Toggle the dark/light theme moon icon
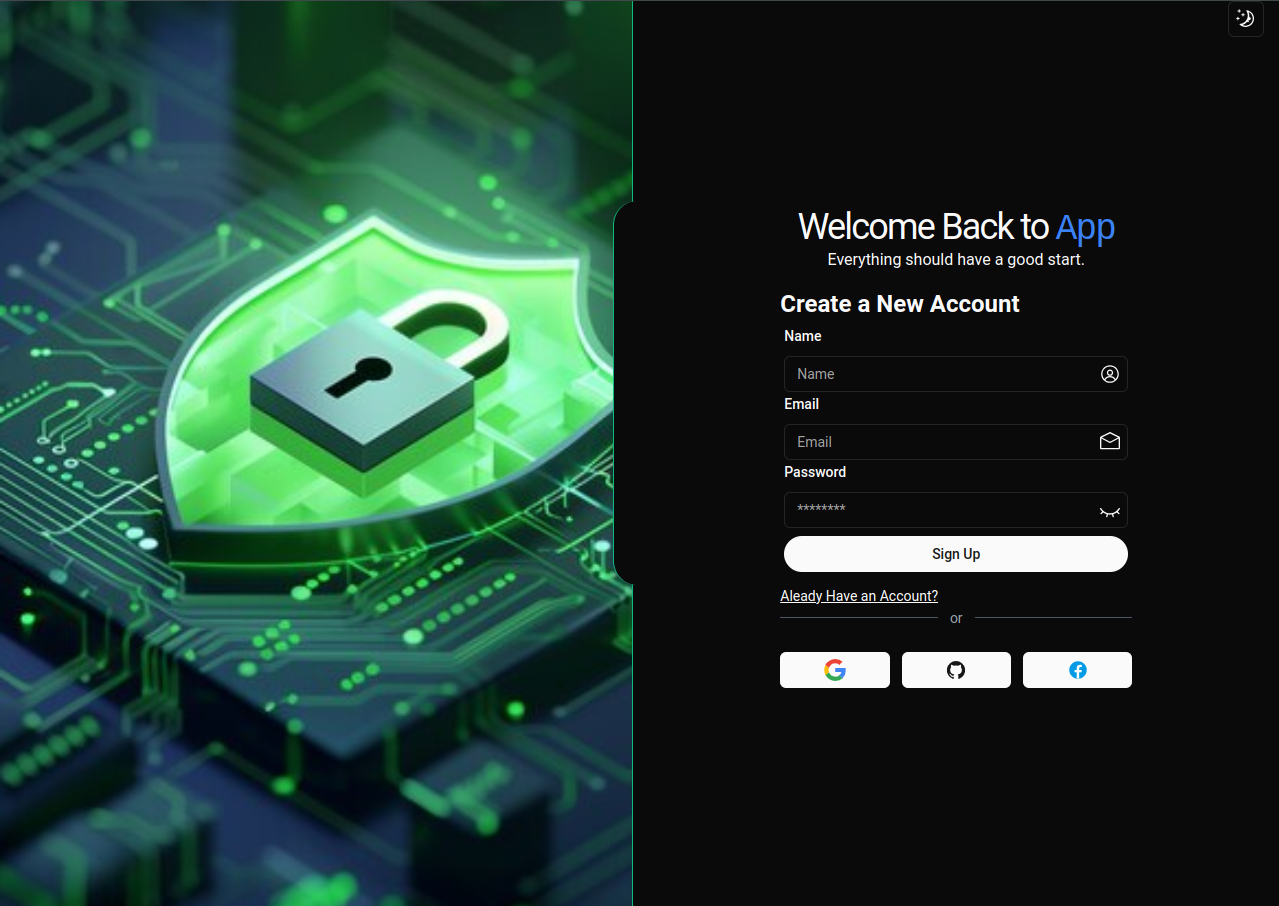 (1245, 18)
